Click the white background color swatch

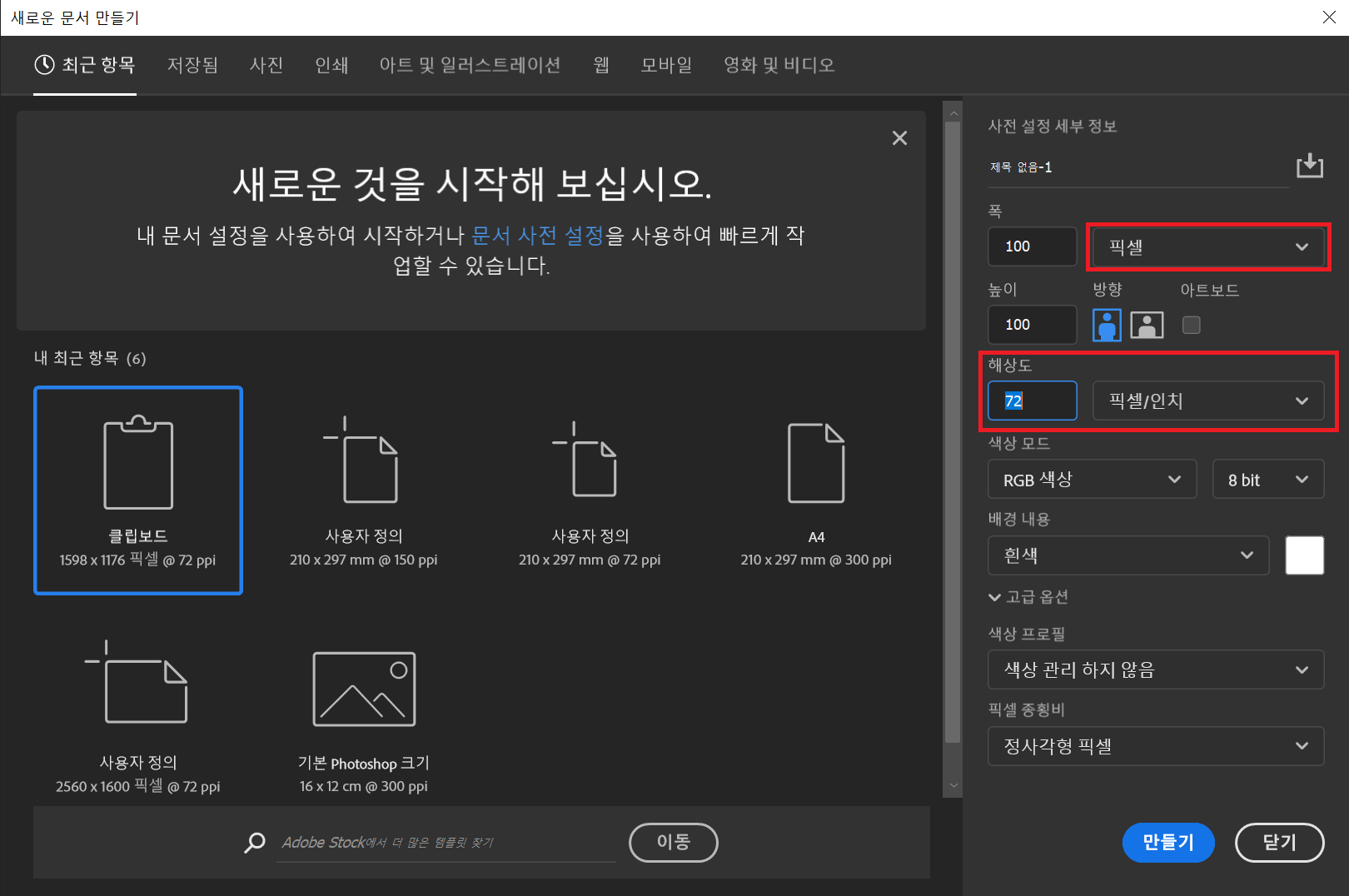(1305, 555)
